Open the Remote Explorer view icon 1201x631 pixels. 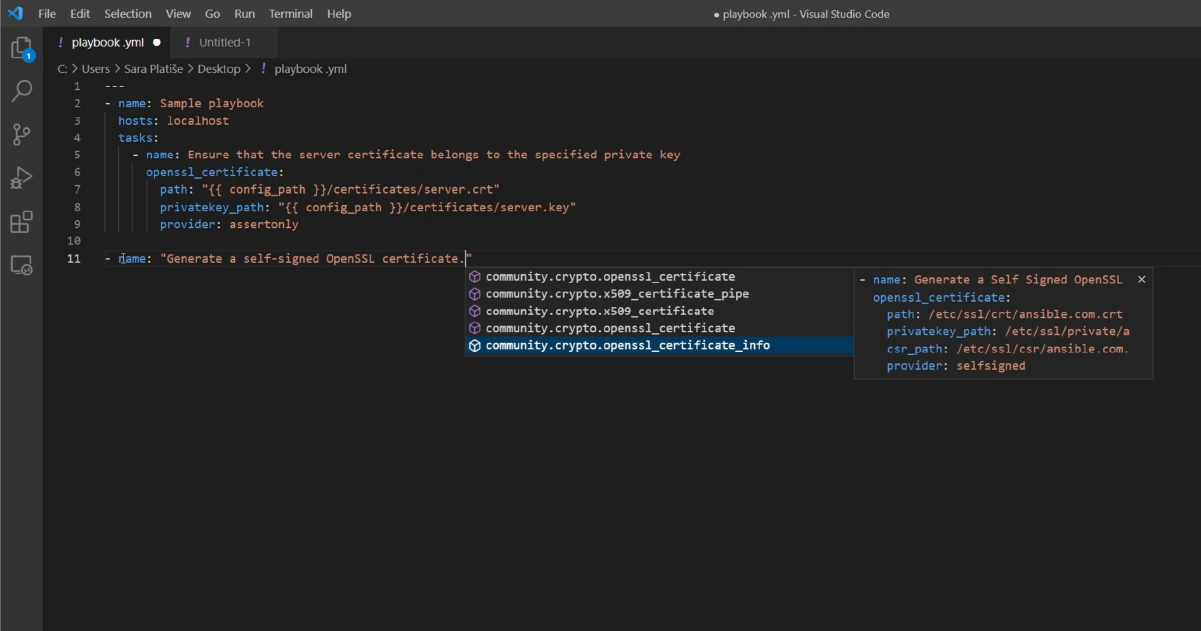click(x=21, y=265)
